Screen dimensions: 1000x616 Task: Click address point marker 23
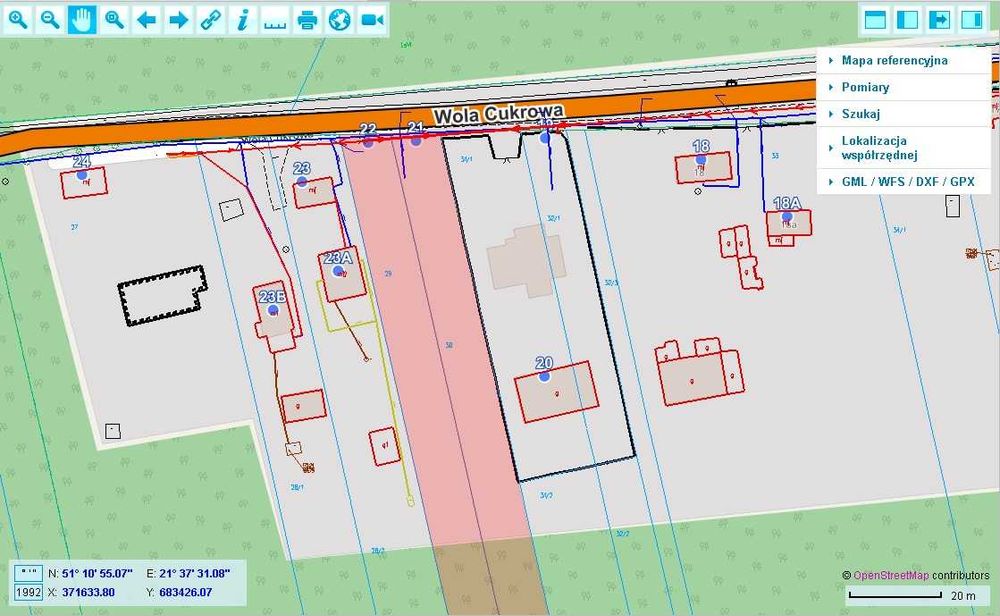pos(302,182)
